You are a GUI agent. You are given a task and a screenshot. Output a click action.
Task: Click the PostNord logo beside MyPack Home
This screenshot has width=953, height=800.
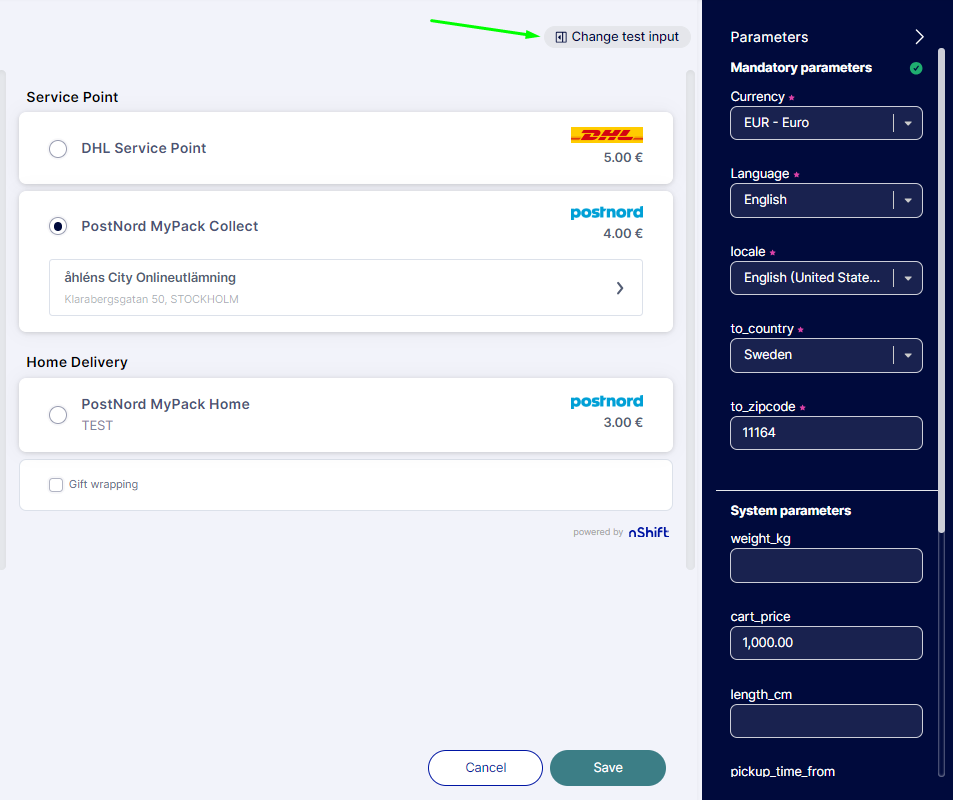(x=606, y=402)
